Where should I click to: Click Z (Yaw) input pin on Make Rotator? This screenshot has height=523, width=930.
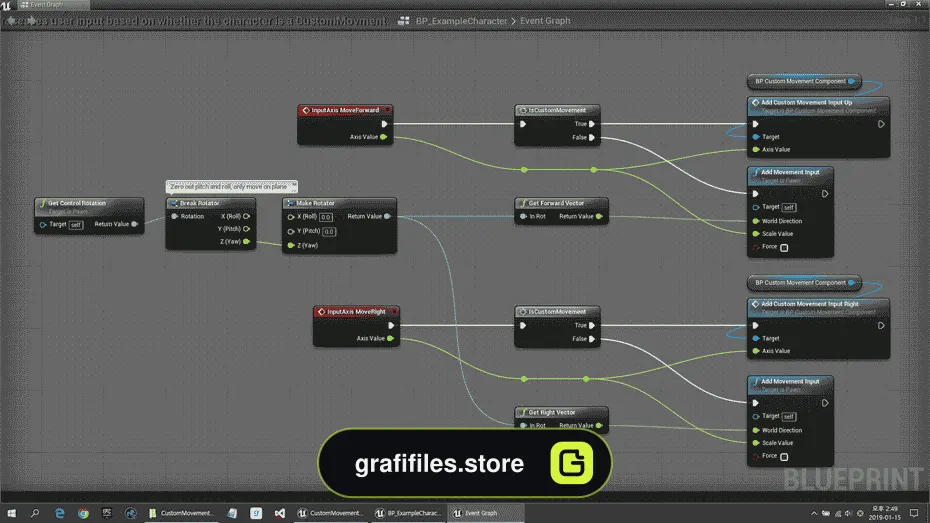(291, 245)
